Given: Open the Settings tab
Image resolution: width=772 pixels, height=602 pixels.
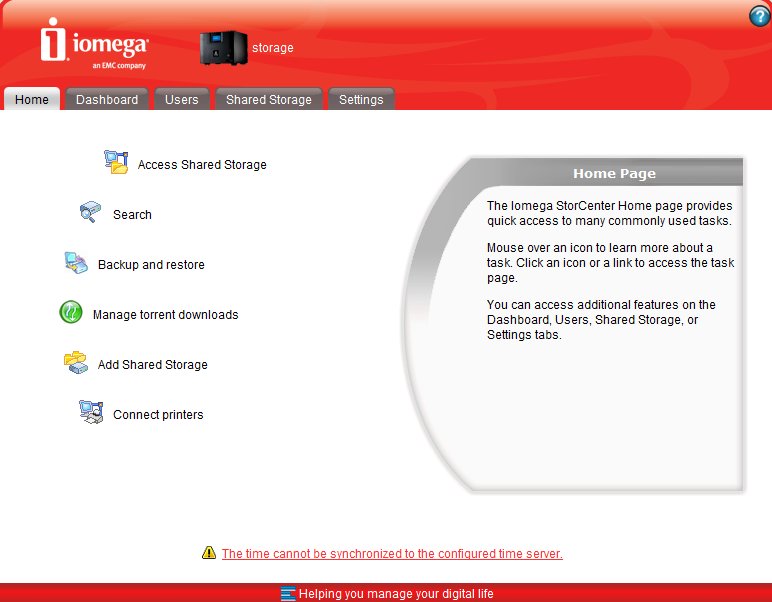Looking at the screenshot, I should pyautogui.click(x=361, y=99).
